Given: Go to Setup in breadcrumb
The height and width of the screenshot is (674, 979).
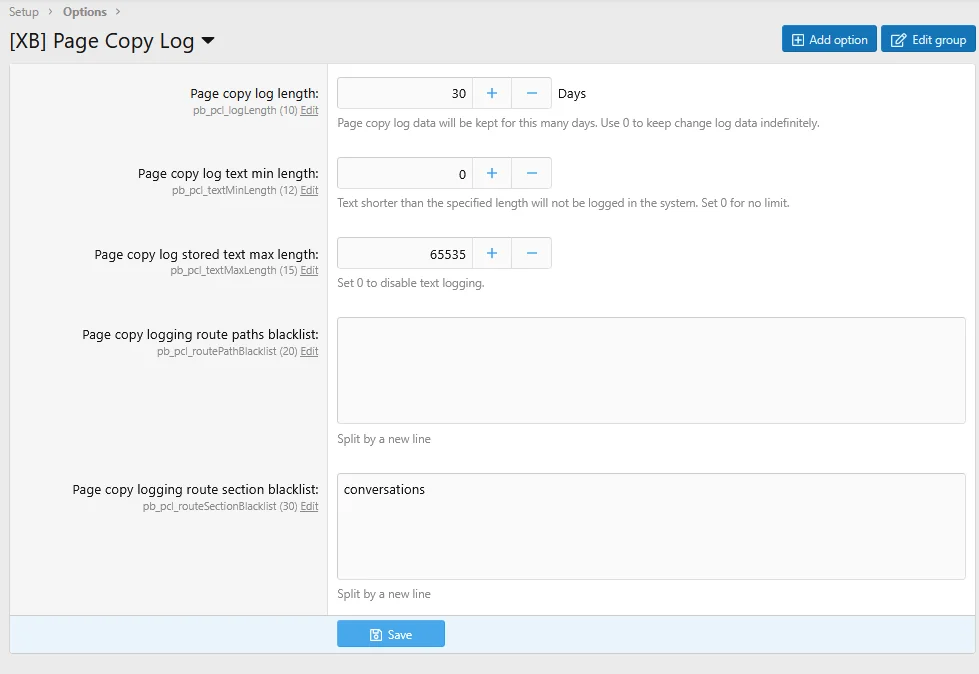Looking at the screenshot, I should tap(24, 12).
